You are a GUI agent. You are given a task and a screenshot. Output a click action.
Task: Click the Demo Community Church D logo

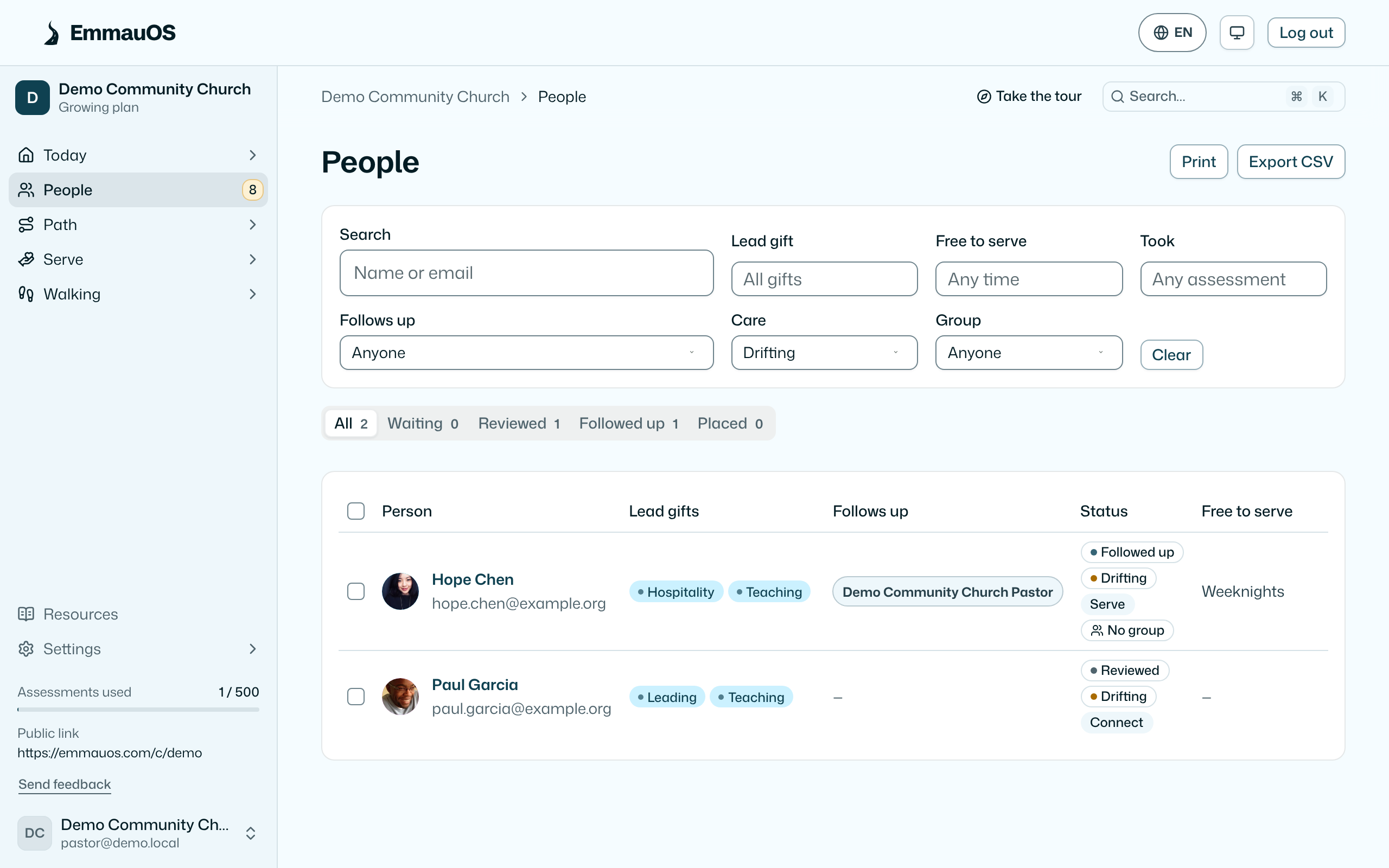[x=33, y=98]
